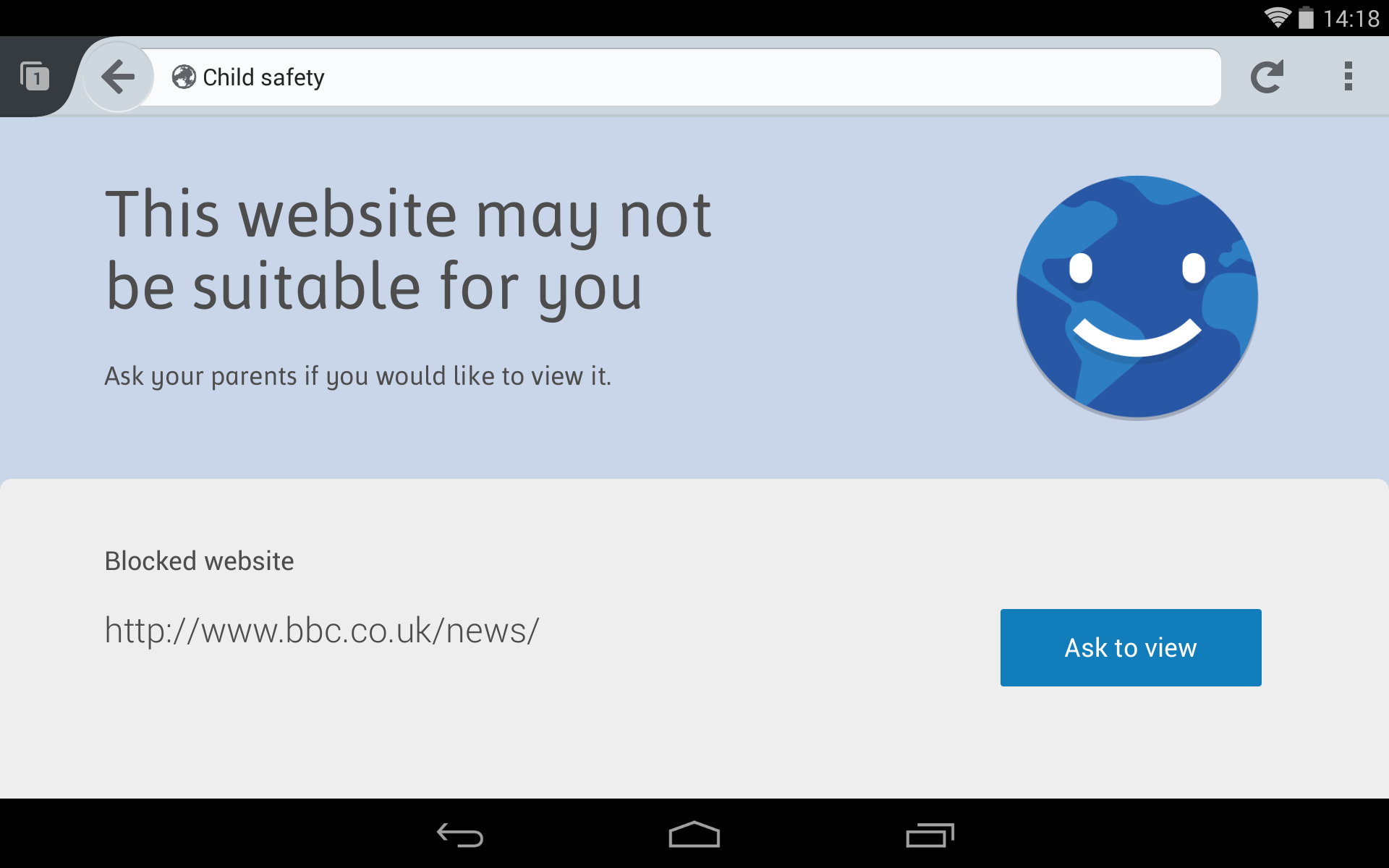The height and width of the screenshot is (868, 1389).
Task: Tap the Wi-Fi status icon
Action: [x=1278, y=17]
